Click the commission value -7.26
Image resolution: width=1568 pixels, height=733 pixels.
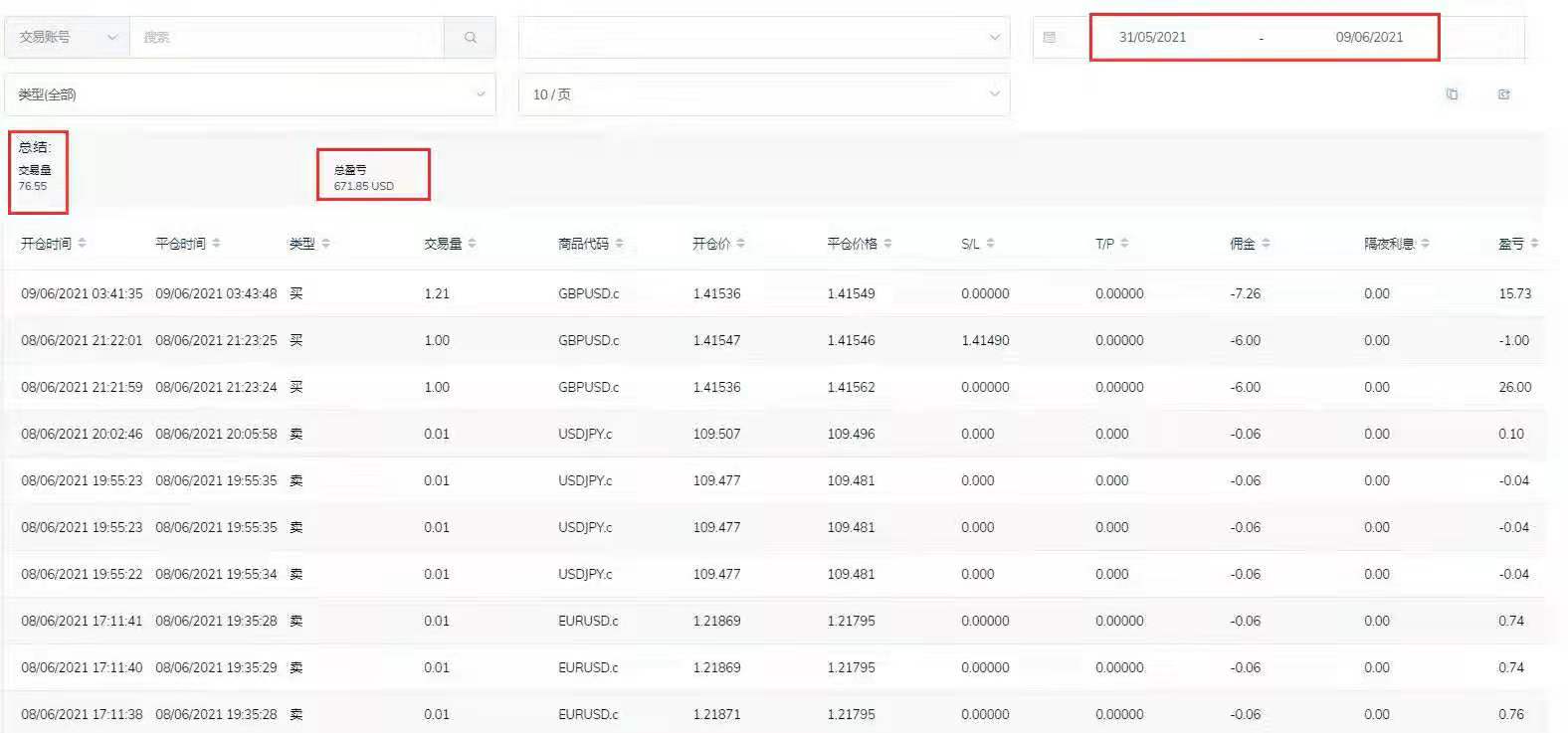pyautogui.click(x=1246, y=294)
